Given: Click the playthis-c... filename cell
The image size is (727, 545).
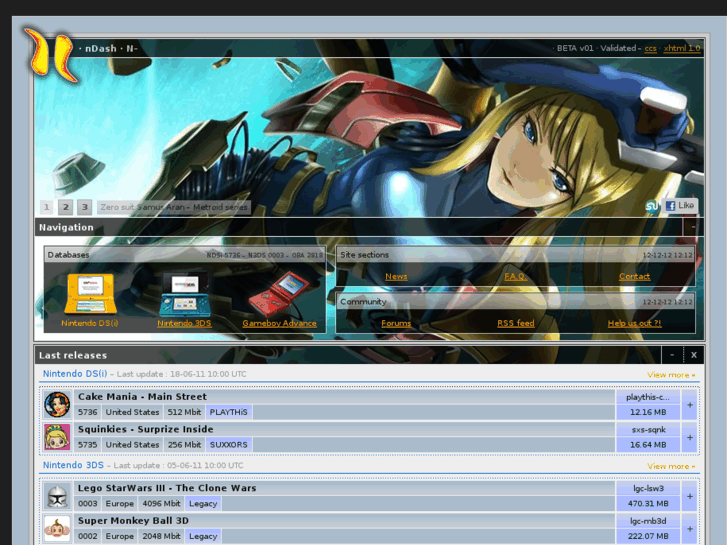Looking at the screenshot, I should click(x=648, y=397).
